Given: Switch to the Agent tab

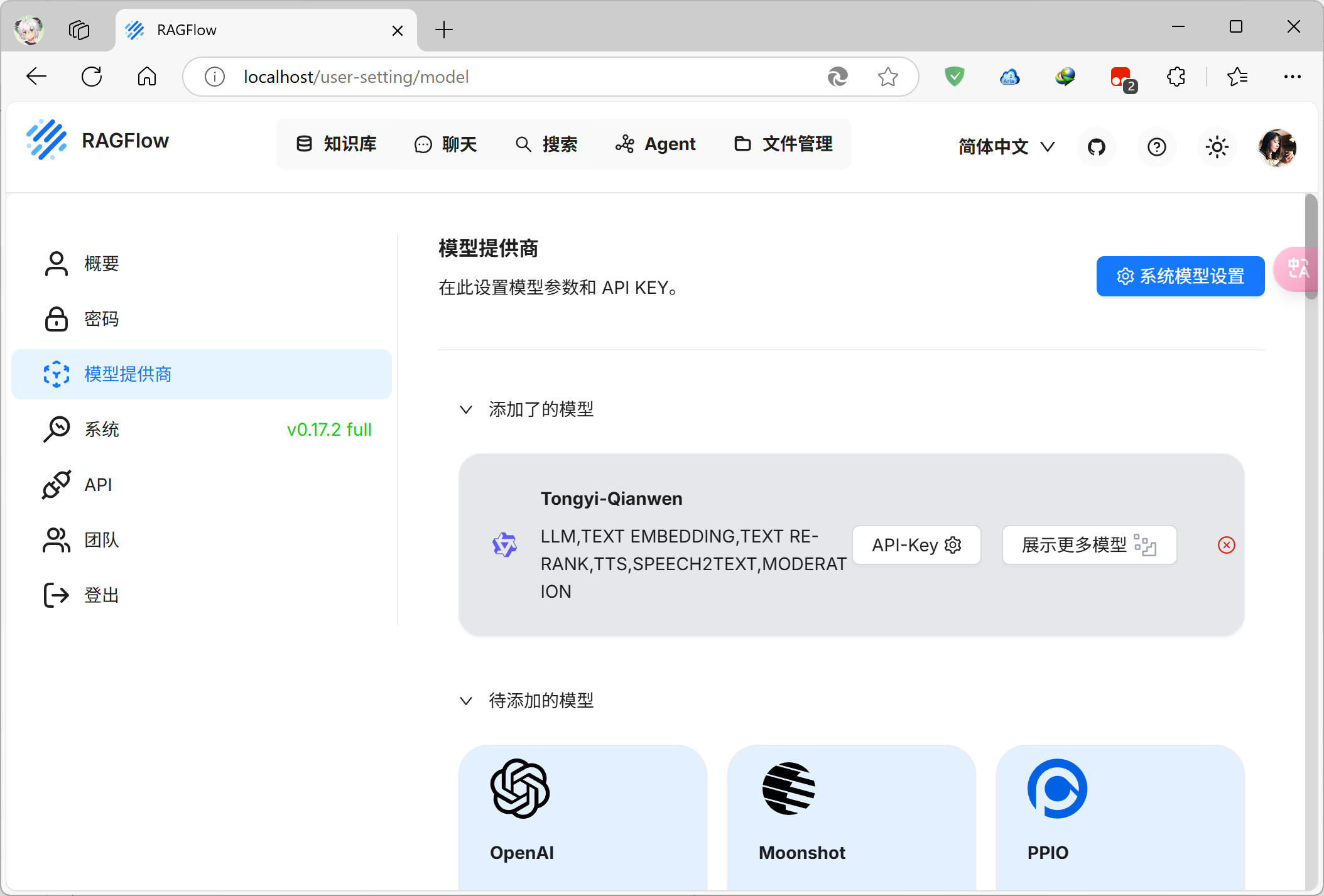Looking at the screenshot, I should [x=656, y=144].
